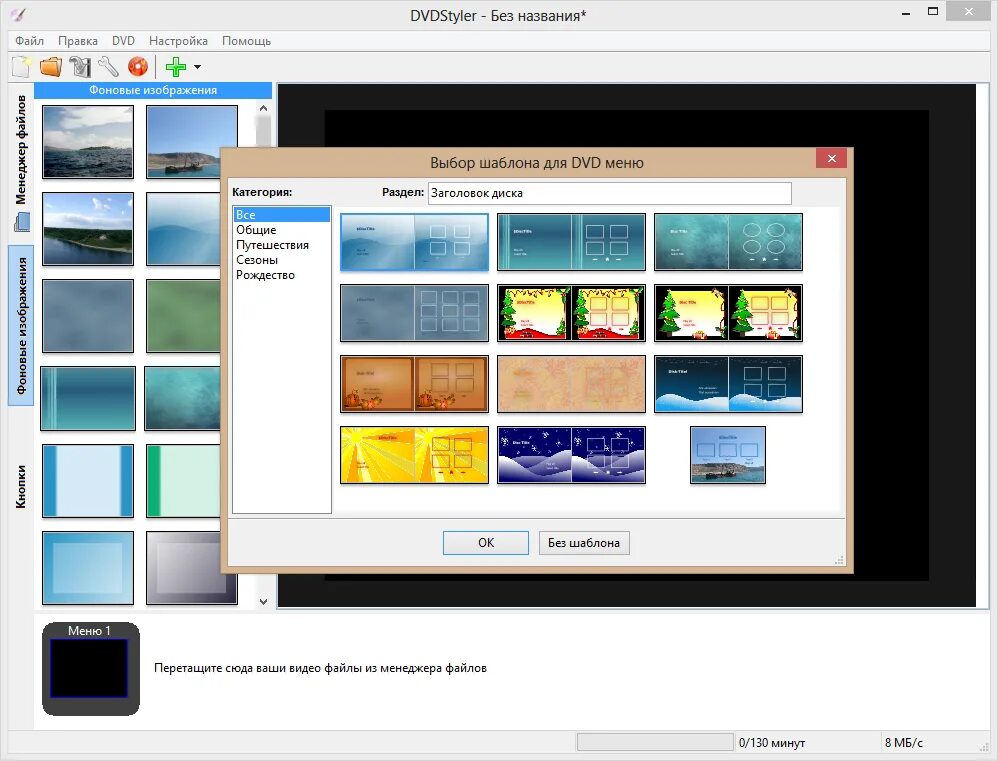Create a new project via toolbar icon

tap(22, 66)
